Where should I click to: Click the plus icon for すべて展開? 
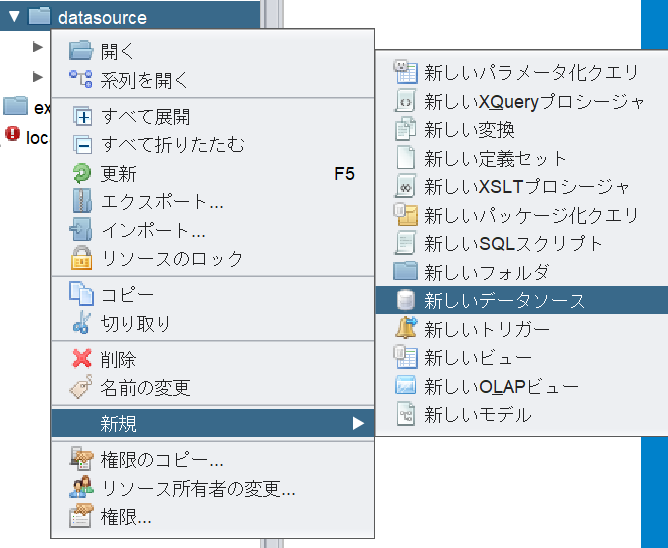[x=82, y=116]
